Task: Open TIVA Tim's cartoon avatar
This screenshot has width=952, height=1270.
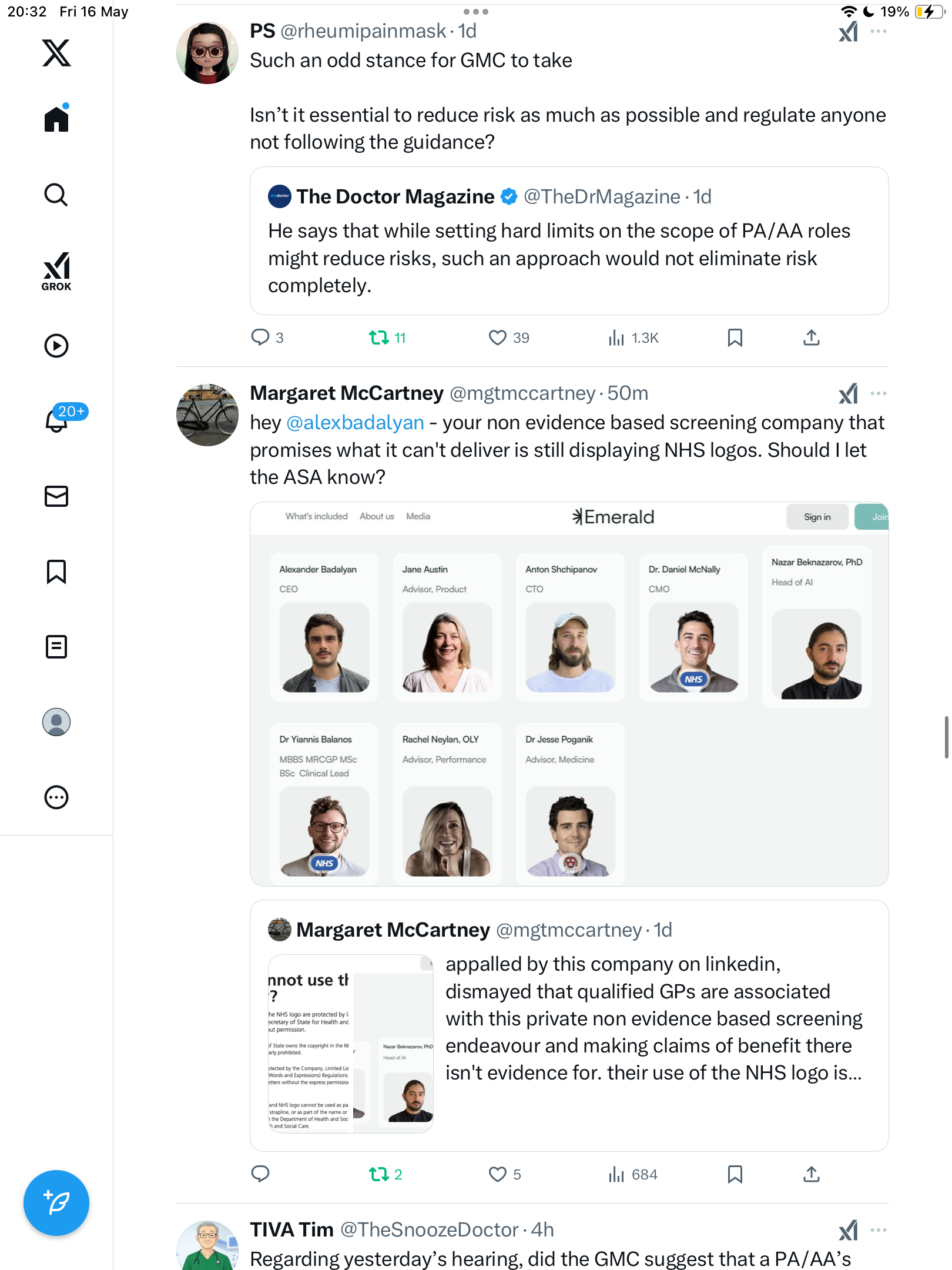Action: pos(207,1245)
